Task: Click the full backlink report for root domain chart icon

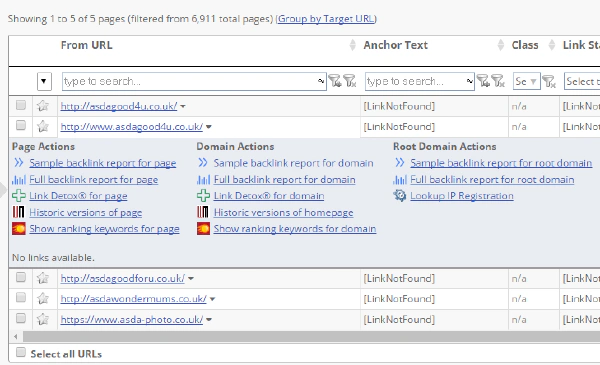Action: click(x=400, y=179)
